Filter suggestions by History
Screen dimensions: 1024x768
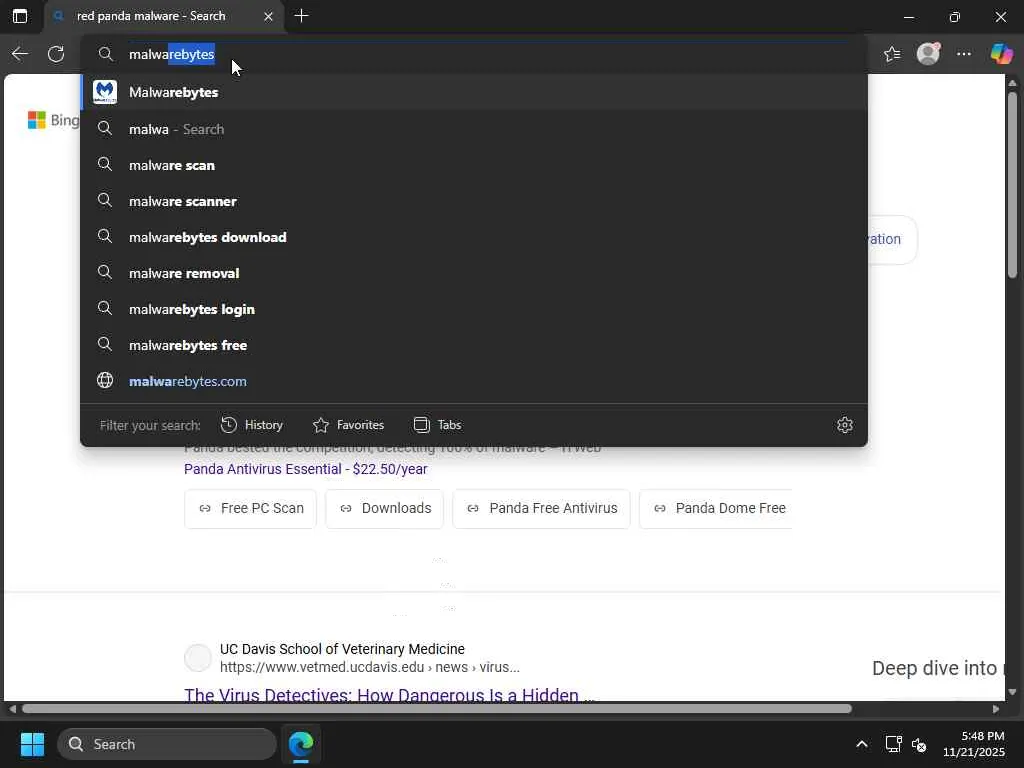point(252,425)
